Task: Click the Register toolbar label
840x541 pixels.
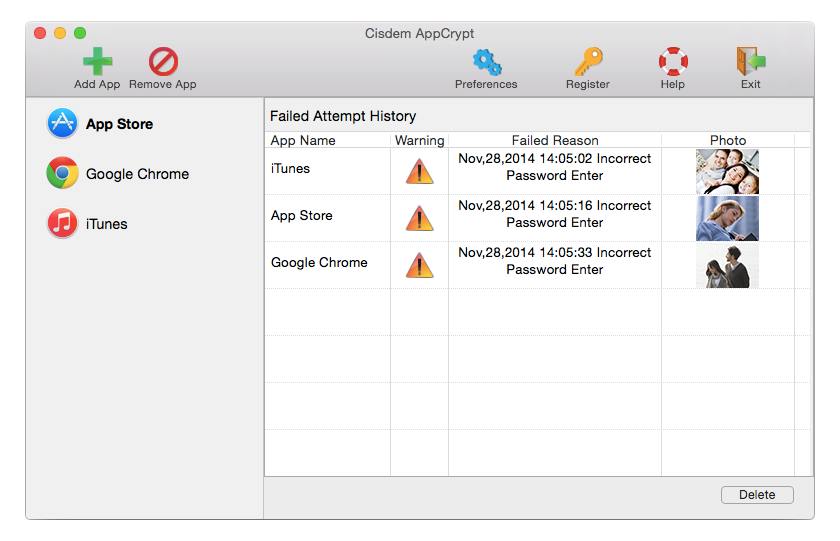Action: tap(588, 84)
